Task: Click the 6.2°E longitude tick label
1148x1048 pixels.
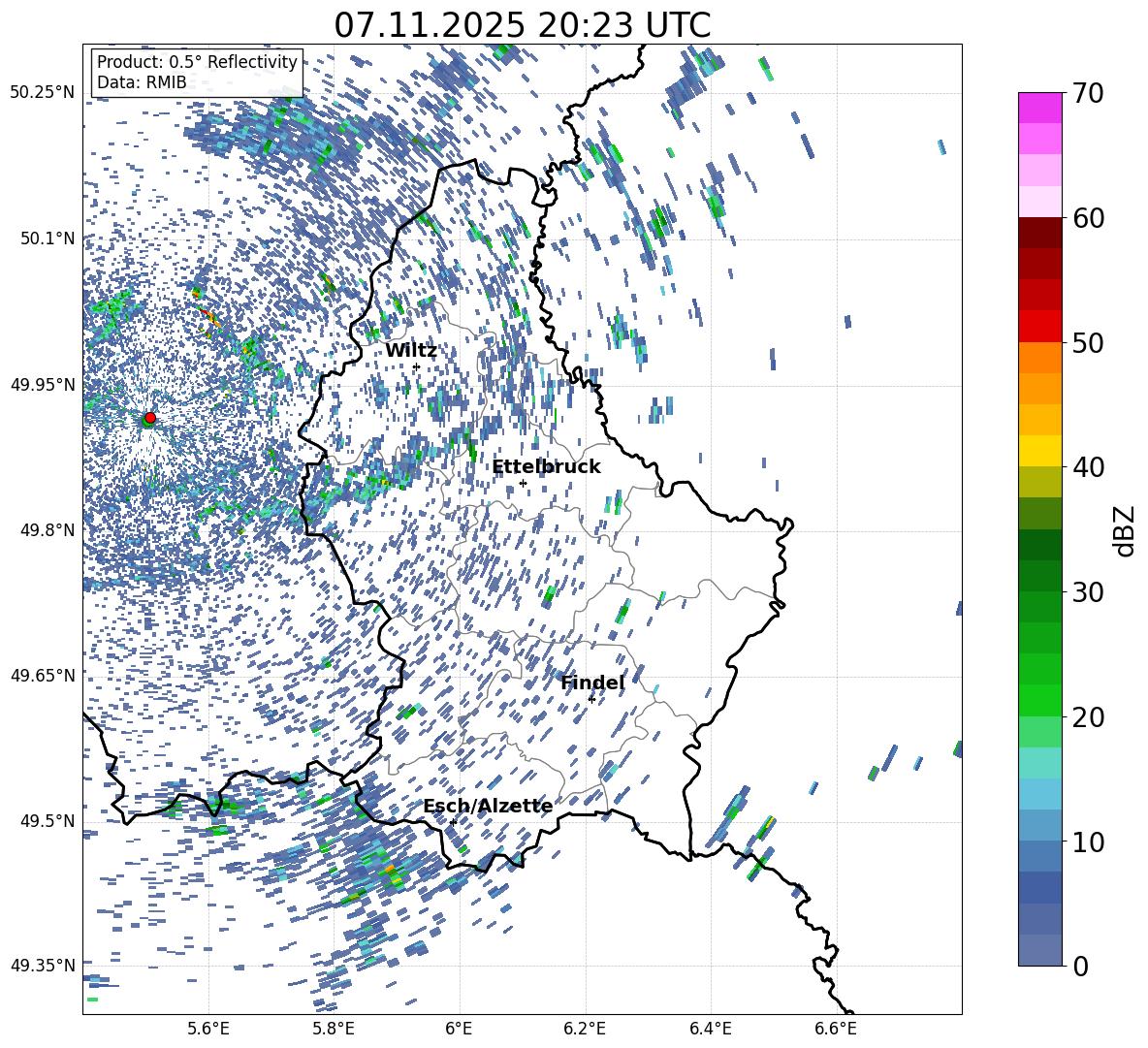Action: pos(585,1027)
